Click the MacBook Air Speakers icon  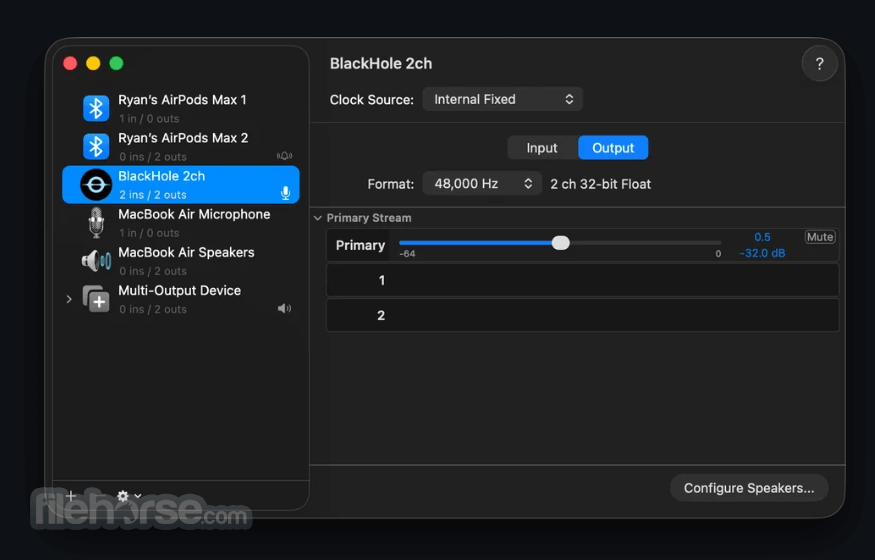(96, 260)
